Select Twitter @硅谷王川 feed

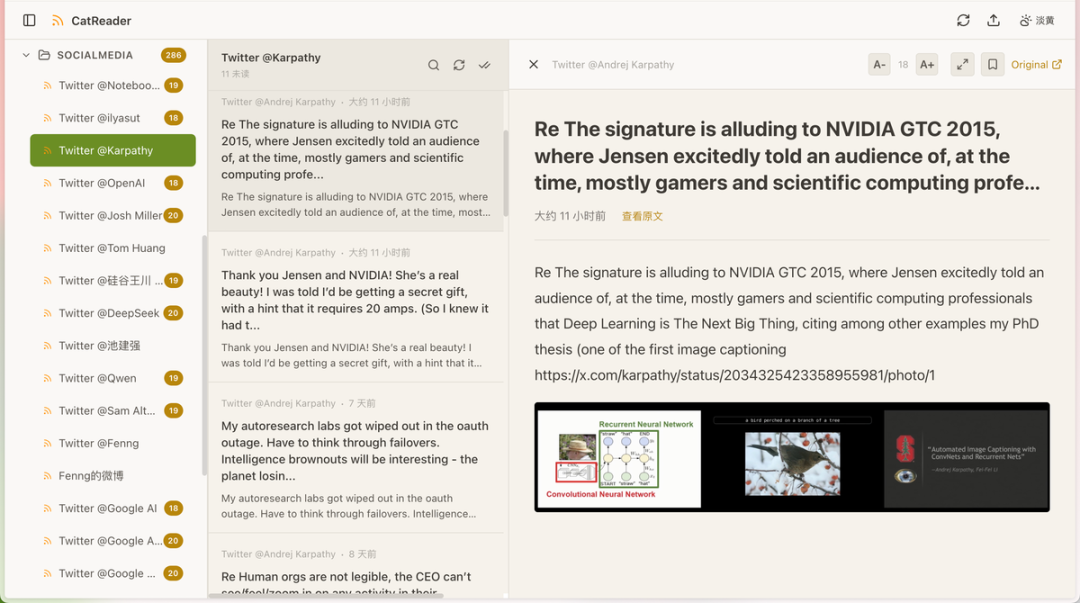[x=113, y=280]
